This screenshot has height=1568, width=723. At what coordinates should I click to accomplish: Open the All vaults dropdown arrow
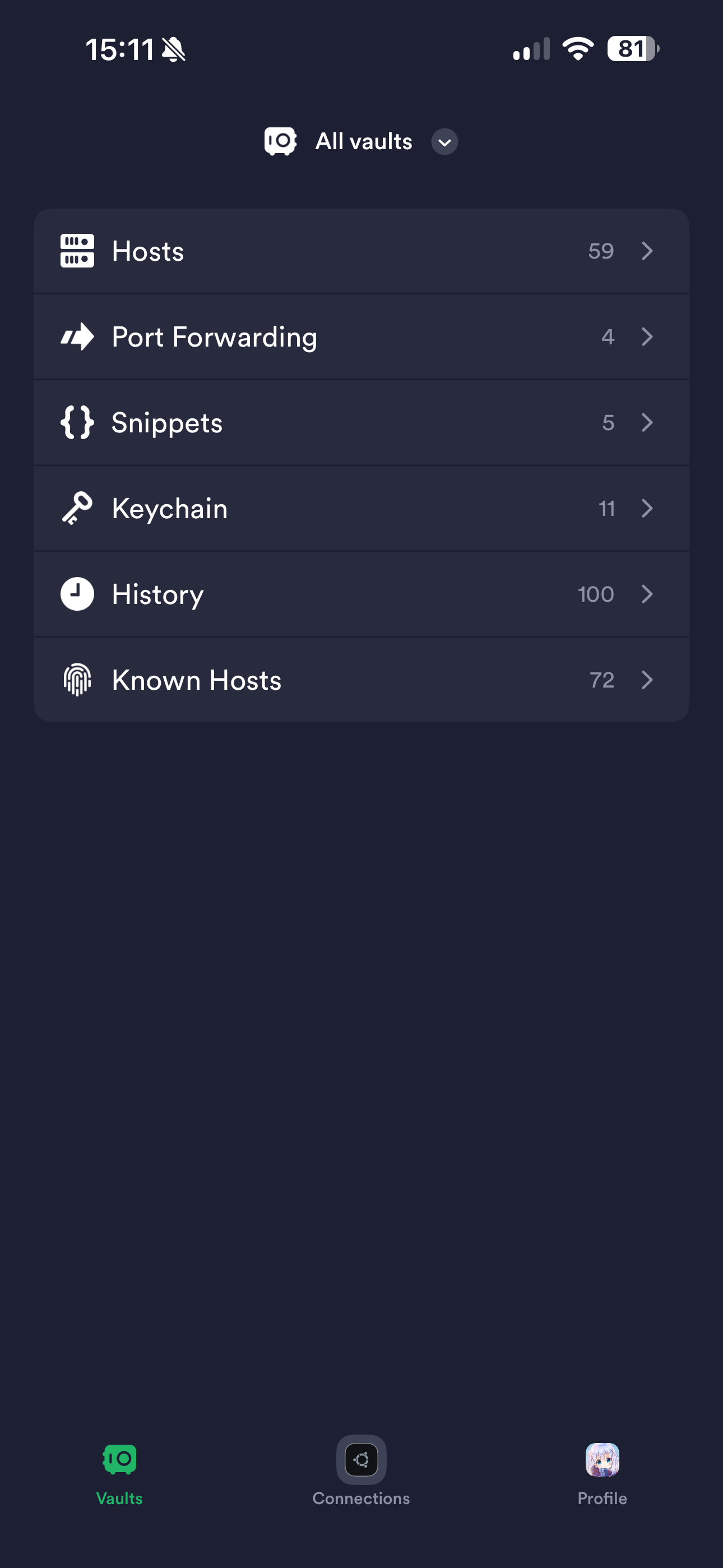[445, 142]
